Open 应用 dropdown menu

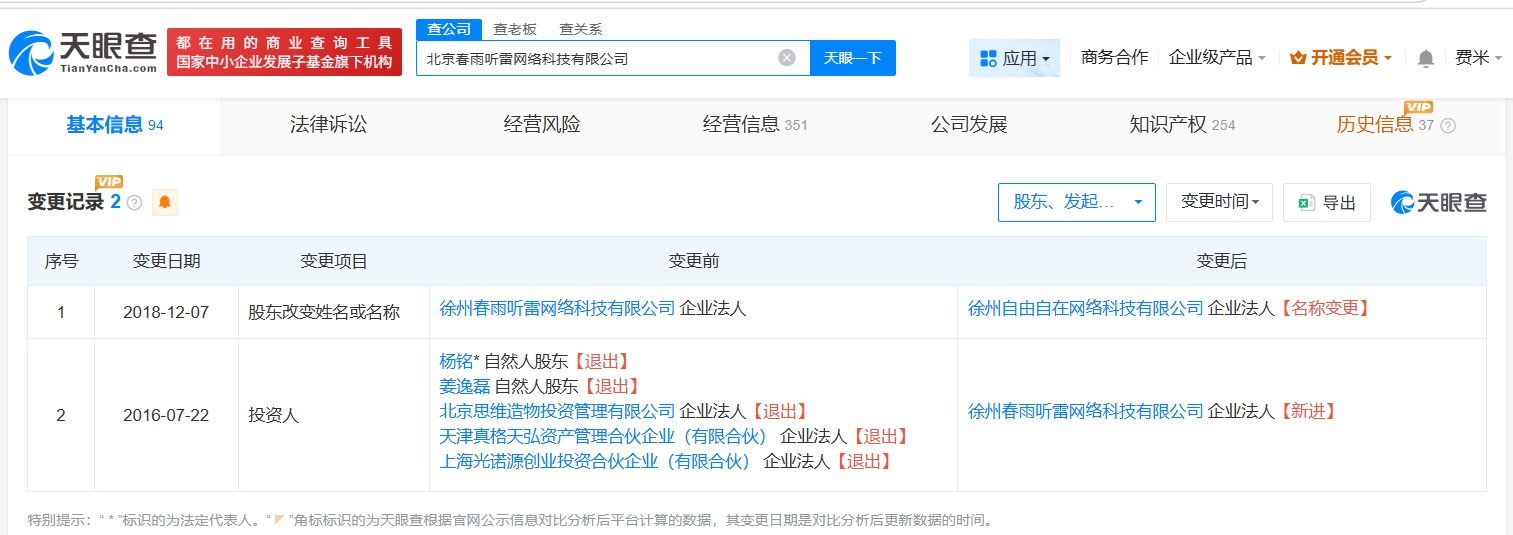1014,58
